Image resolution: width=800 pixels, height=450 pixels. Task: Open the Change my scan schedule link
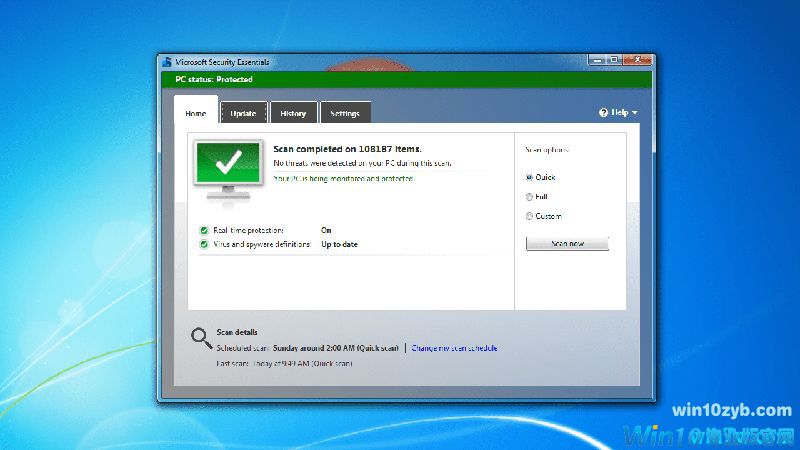click(x=454, y=348)
